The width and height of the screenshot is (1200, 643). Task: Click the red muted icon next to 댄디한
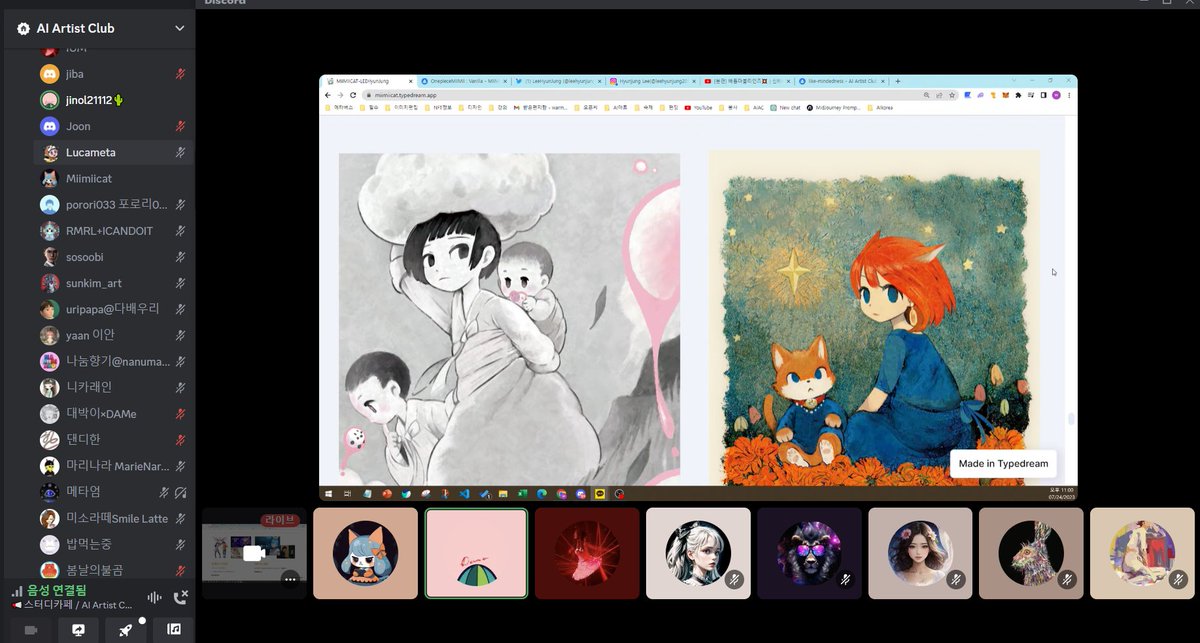click(x=181, y=439)
